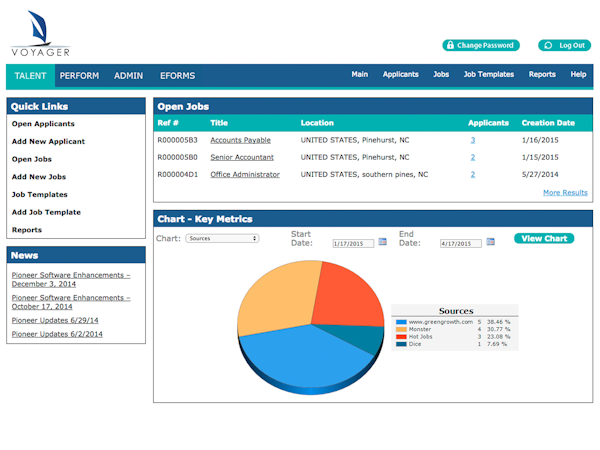The image size is (600, 450).
Task: Open the Start Date calendar picker
Action: 382,242
